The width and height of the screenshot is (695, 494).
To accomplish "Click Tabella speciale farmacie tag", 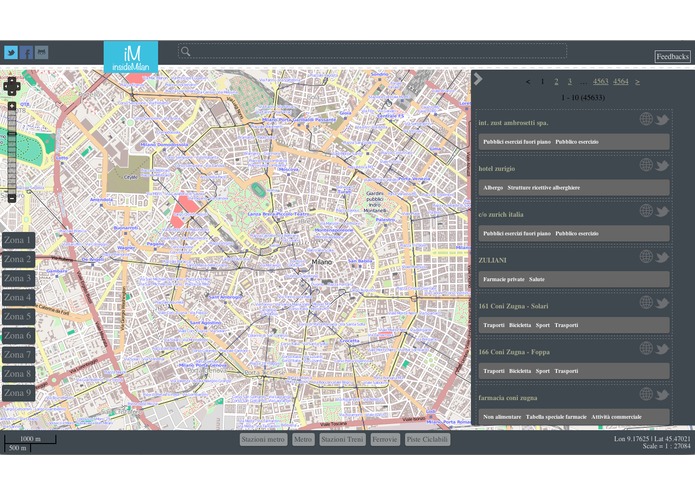I will click(x=556, y=417).
